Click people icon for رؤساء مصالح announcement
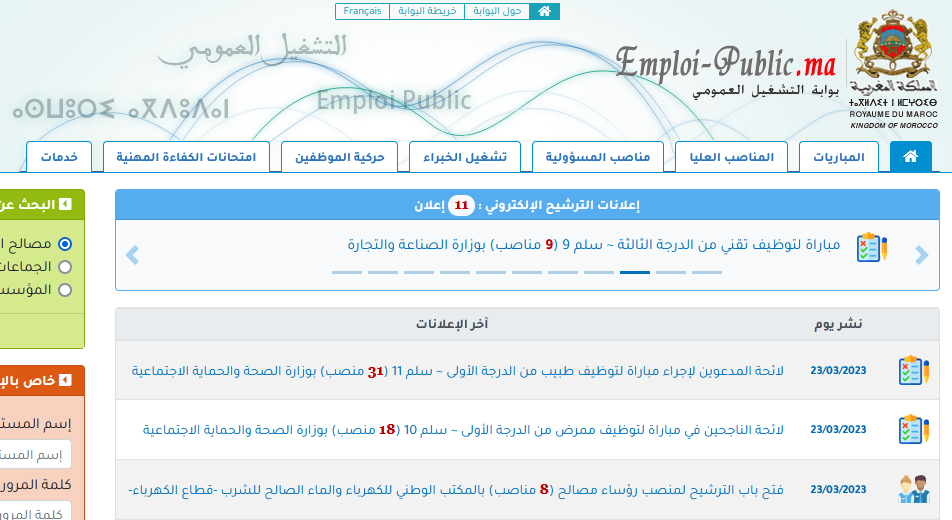Screen dimensions: 952x520 point(914,489)
